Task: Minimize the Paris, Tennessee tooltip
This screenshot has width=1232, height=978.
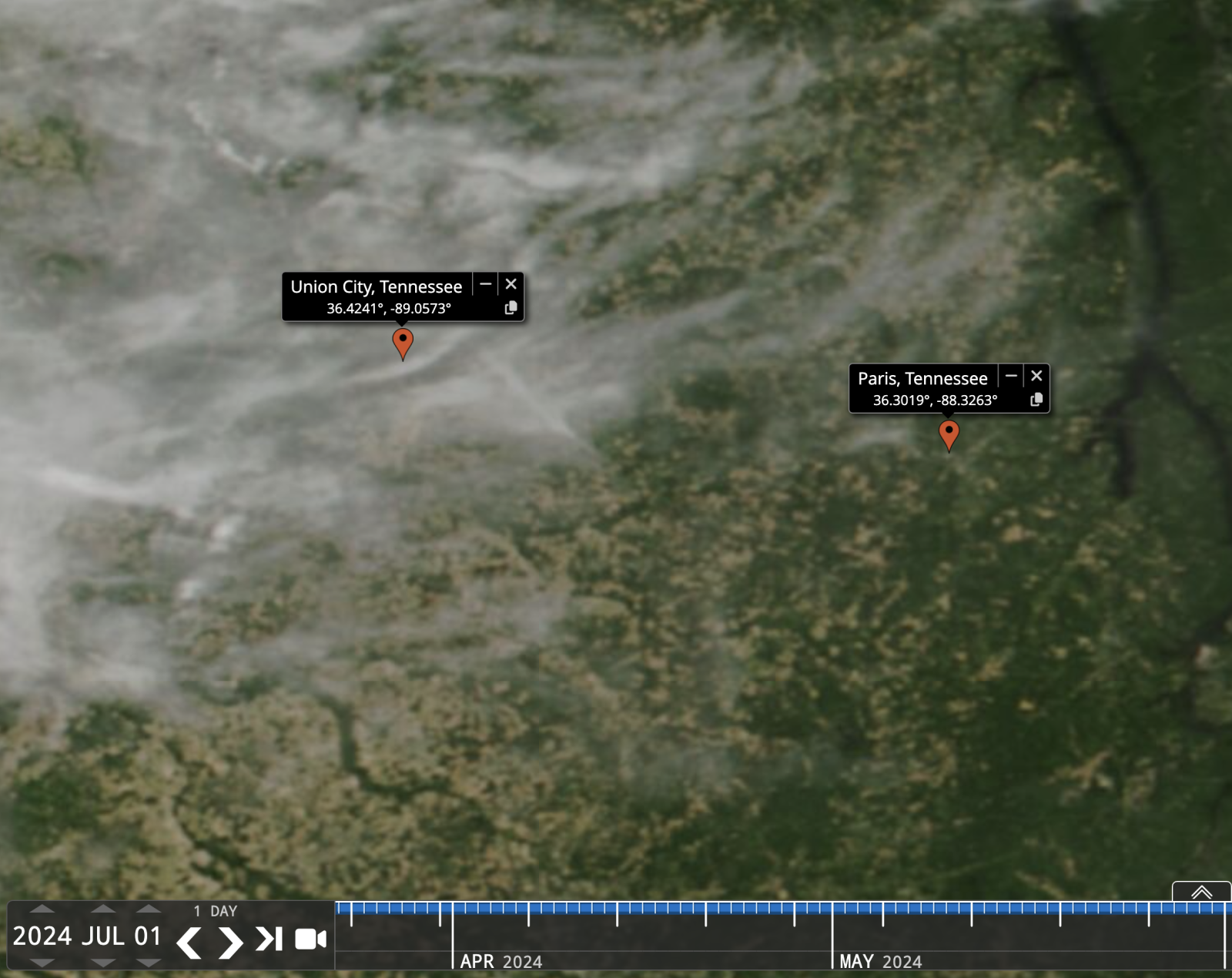Action: [1011, 376]
